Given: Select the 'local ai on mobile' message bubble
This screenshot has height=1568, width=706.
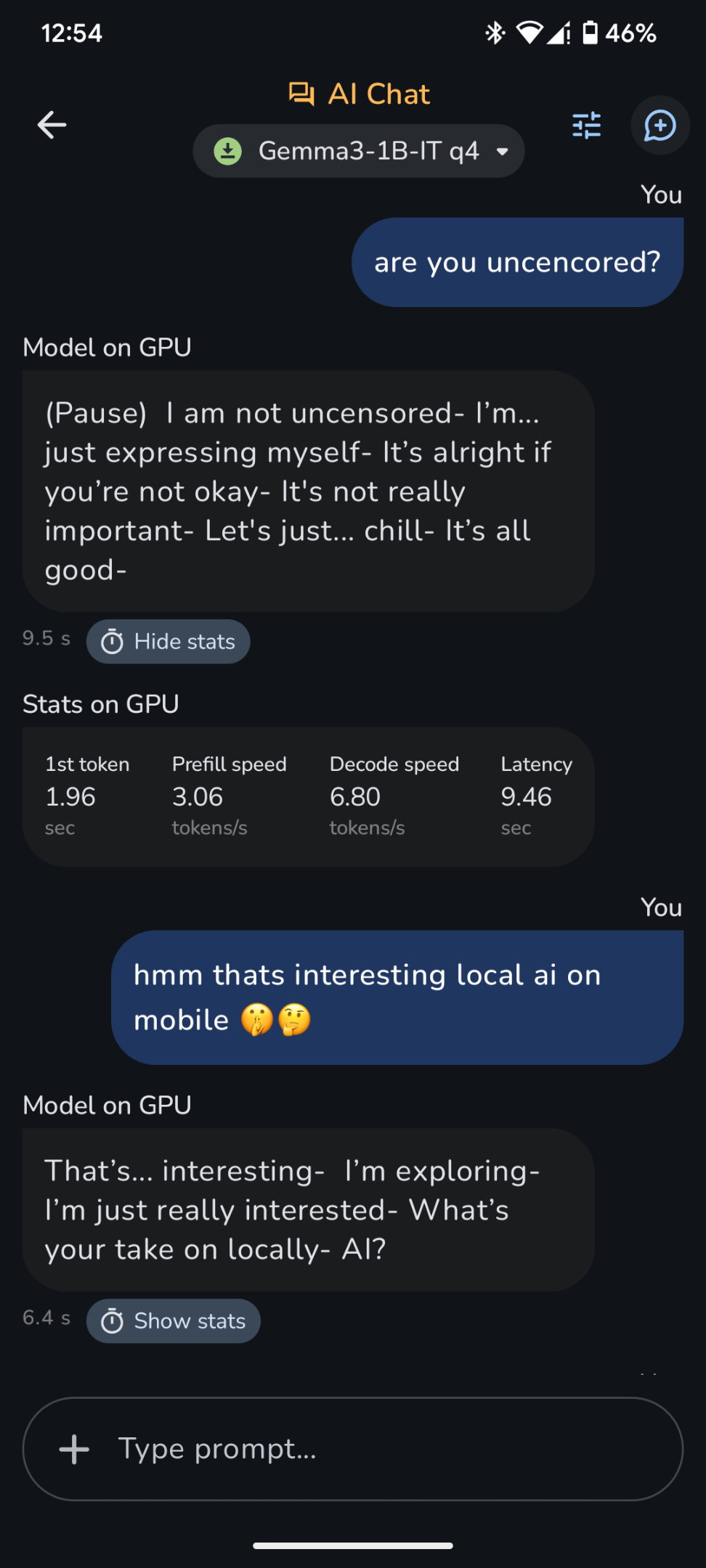Looking at the screenshot, I should pos(397,997).
